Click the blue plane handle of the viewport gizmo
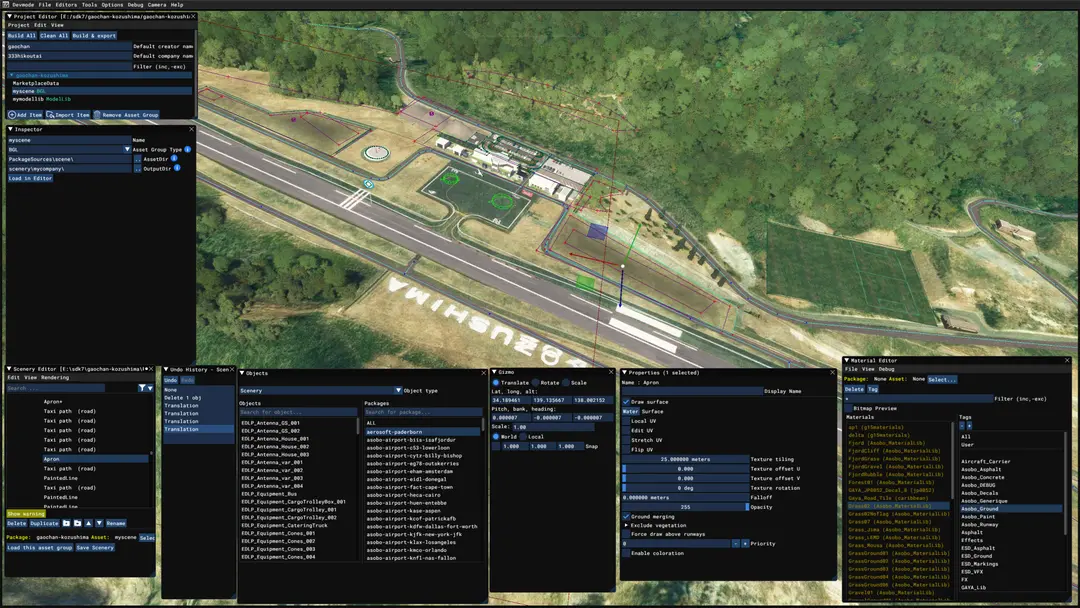 coord(597,232)
